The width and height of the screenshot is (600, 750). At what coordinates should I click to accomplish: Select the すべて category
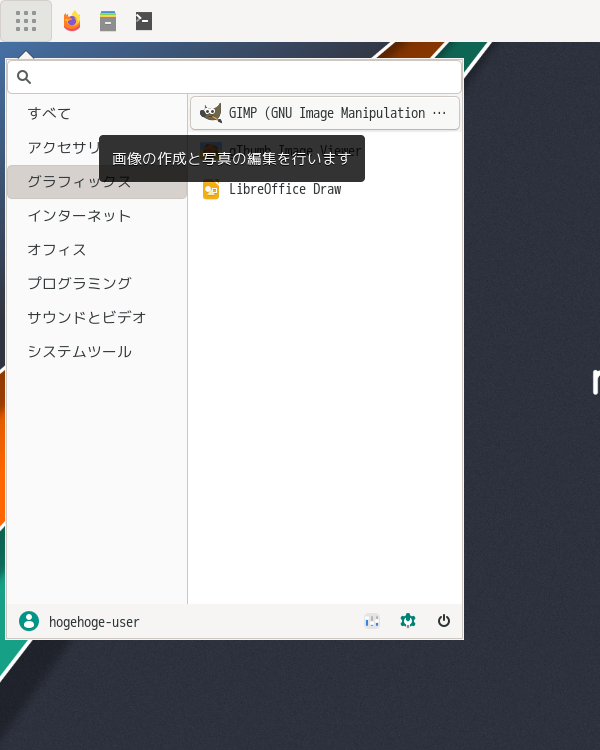(97, 113)
